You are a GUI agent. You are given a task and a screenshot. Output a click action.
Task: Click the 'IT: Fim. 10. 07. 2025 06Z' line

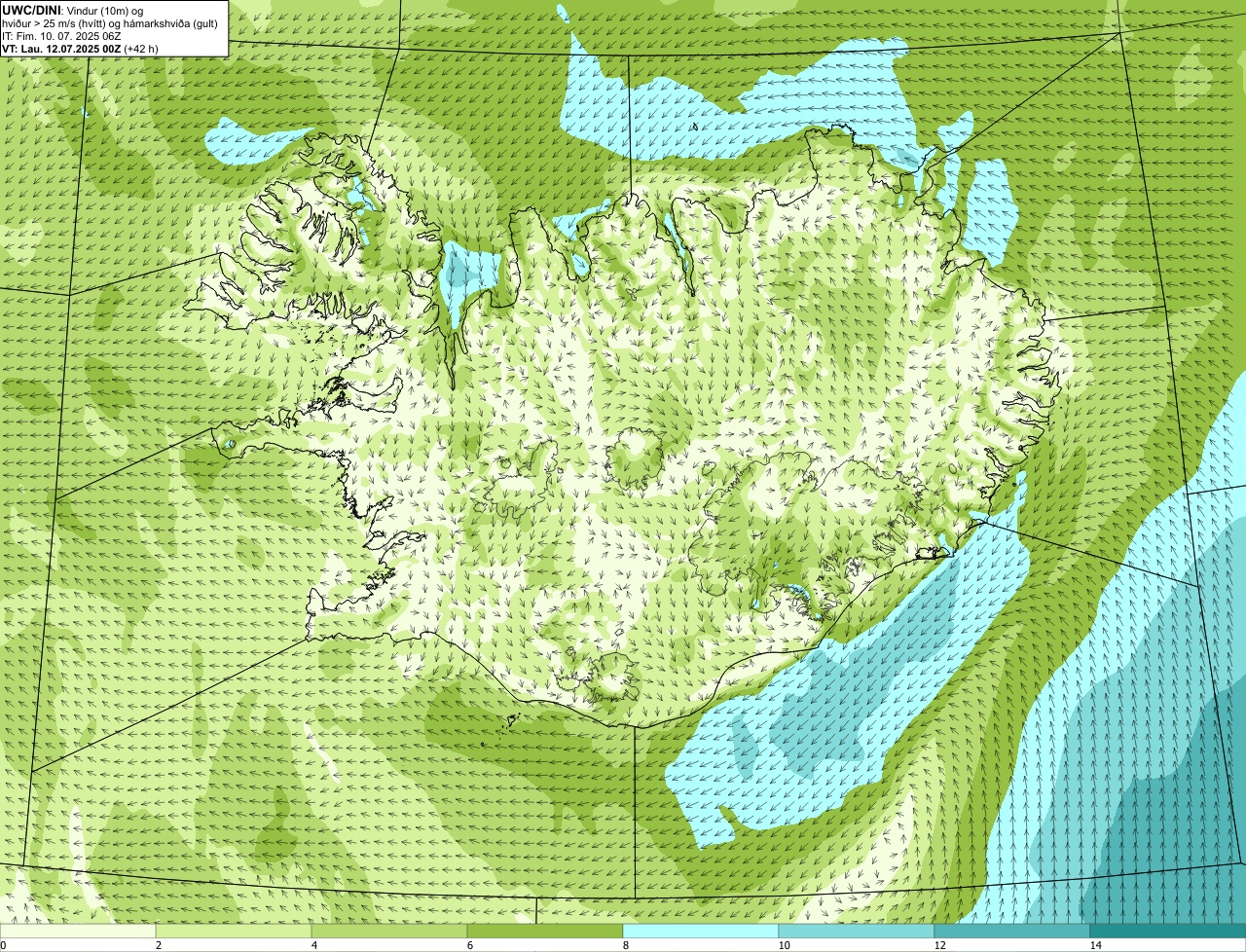(x=61, y=35)
